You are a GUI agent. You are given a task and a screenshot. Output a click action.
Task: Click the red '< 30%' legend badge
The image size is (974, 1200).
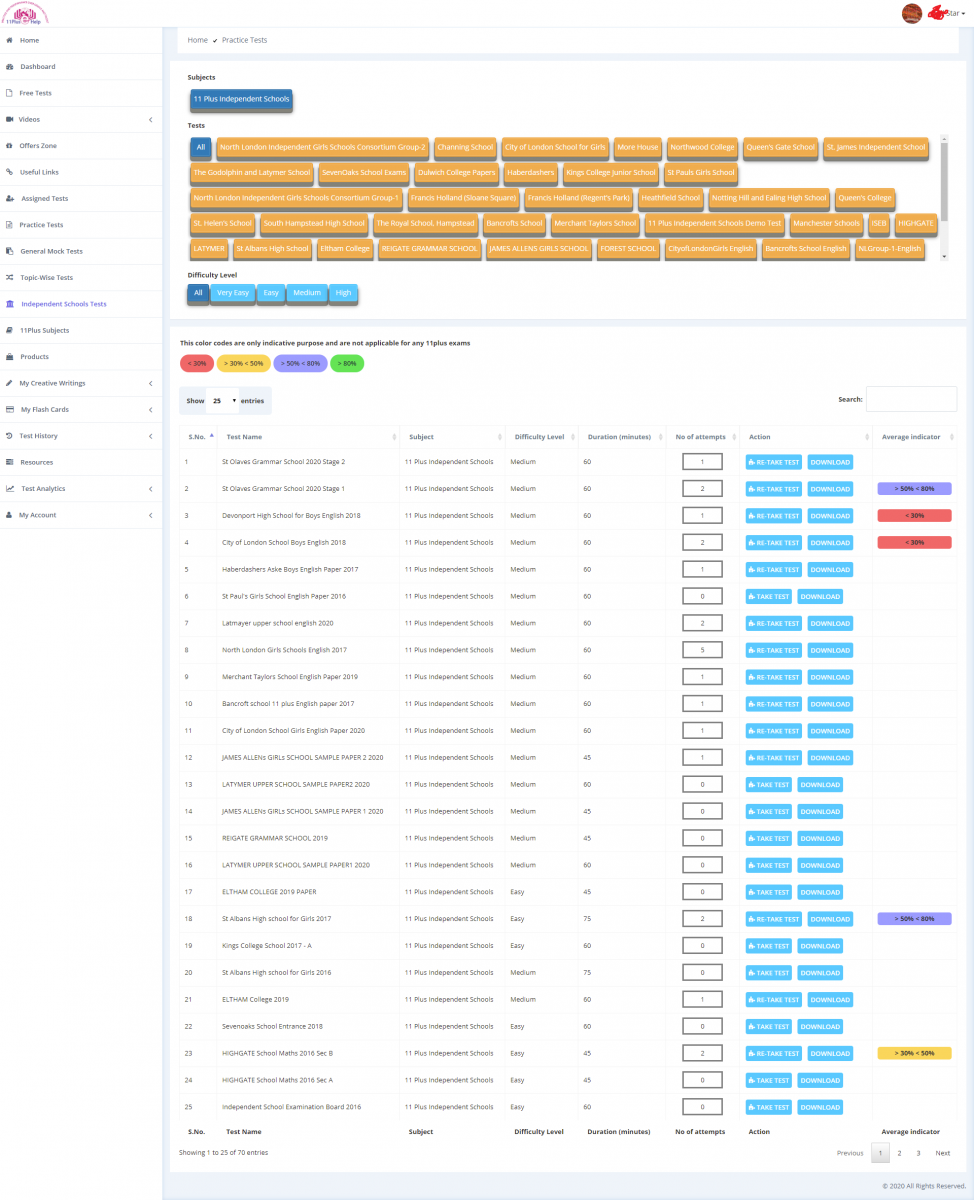pyautogui.click(x=196, y=363)
